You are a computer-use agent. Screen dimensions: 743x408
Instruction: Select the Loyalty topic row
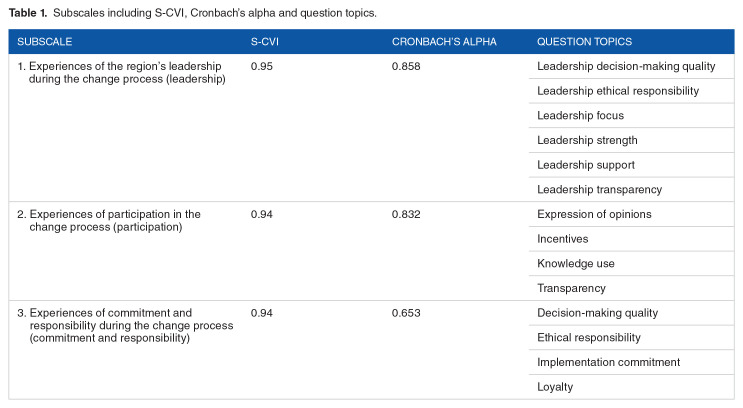[x=555, y=386]
